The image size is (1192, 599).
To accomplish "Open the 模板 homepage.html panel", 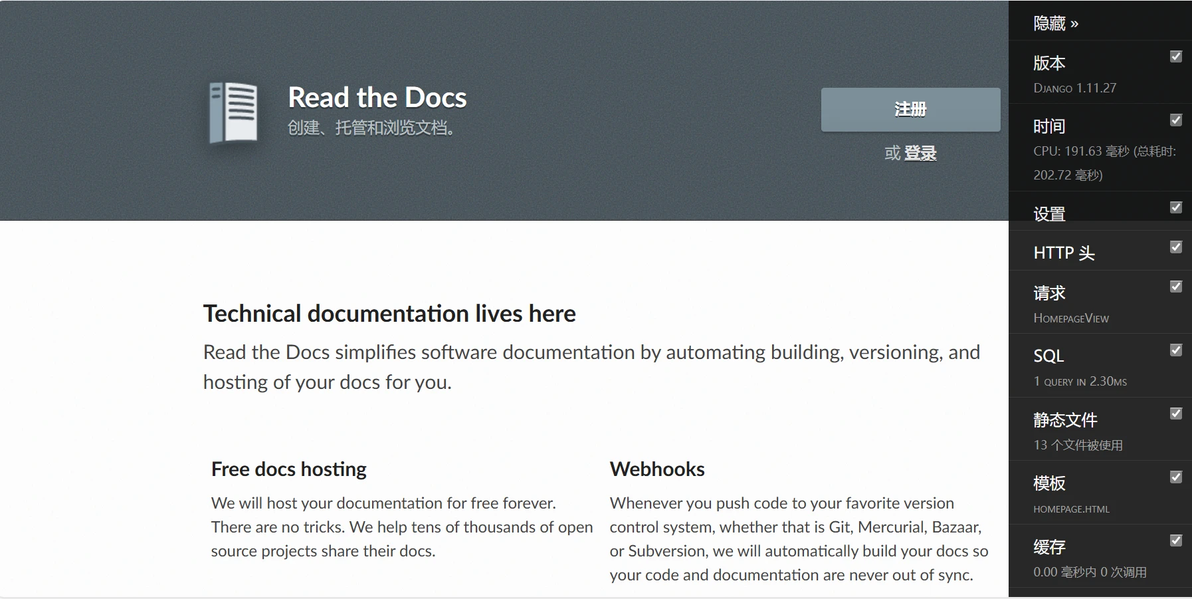I will (1089, 495).
